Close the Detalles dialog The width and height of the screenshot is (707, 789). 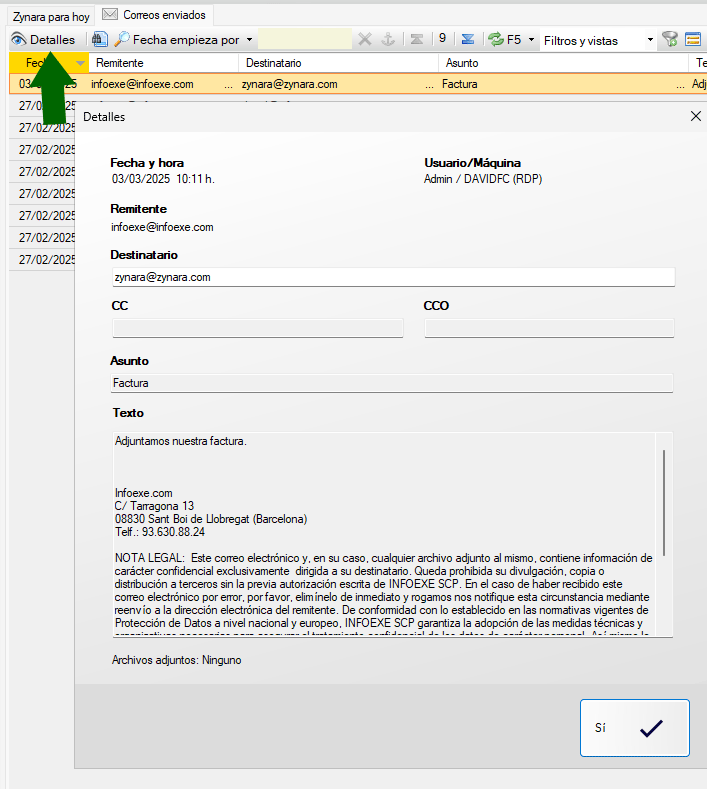tap(696, 117)
